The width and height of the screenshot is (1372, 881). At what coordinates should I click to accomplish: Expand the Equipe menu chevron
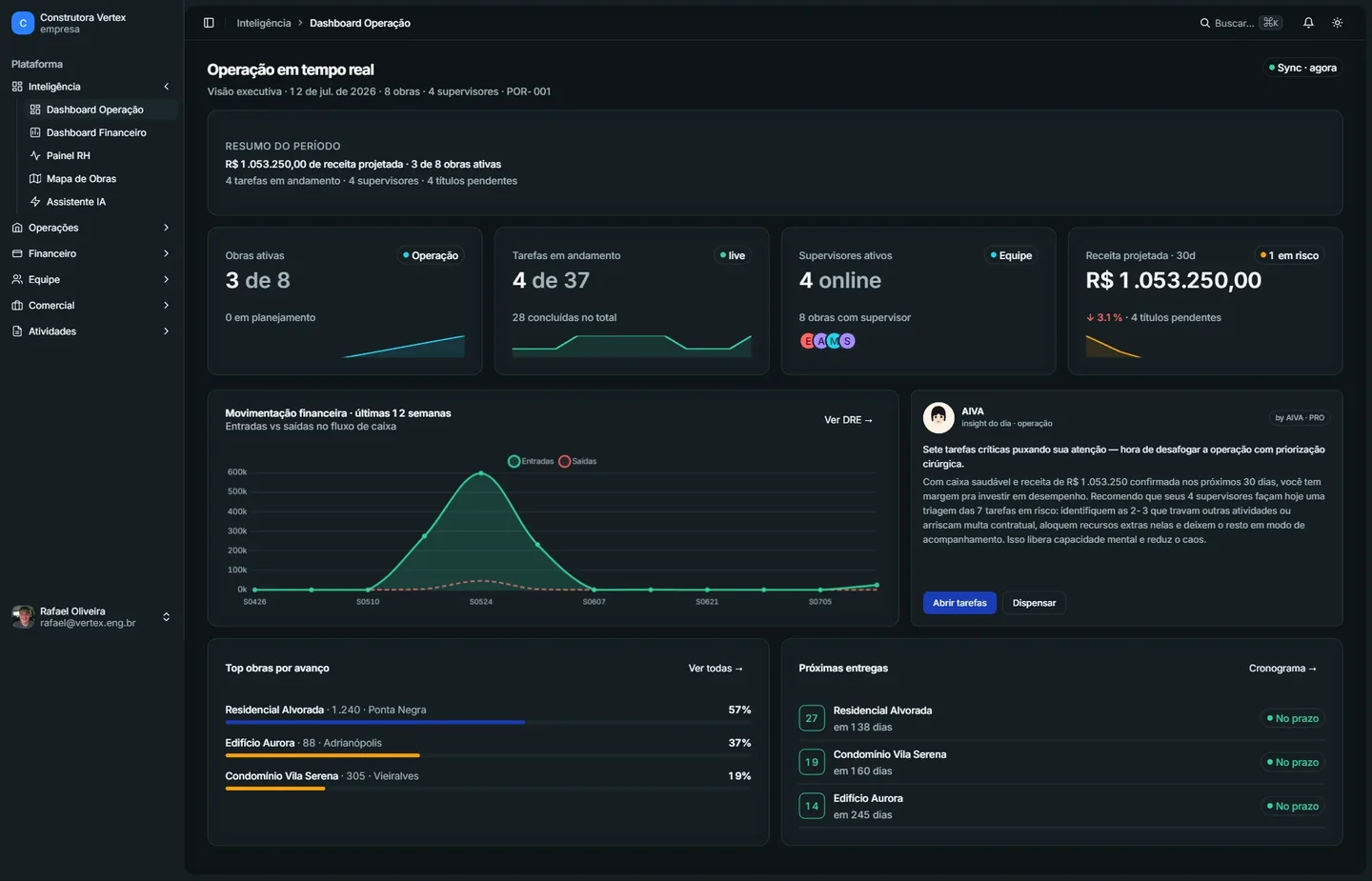point(167,279)
